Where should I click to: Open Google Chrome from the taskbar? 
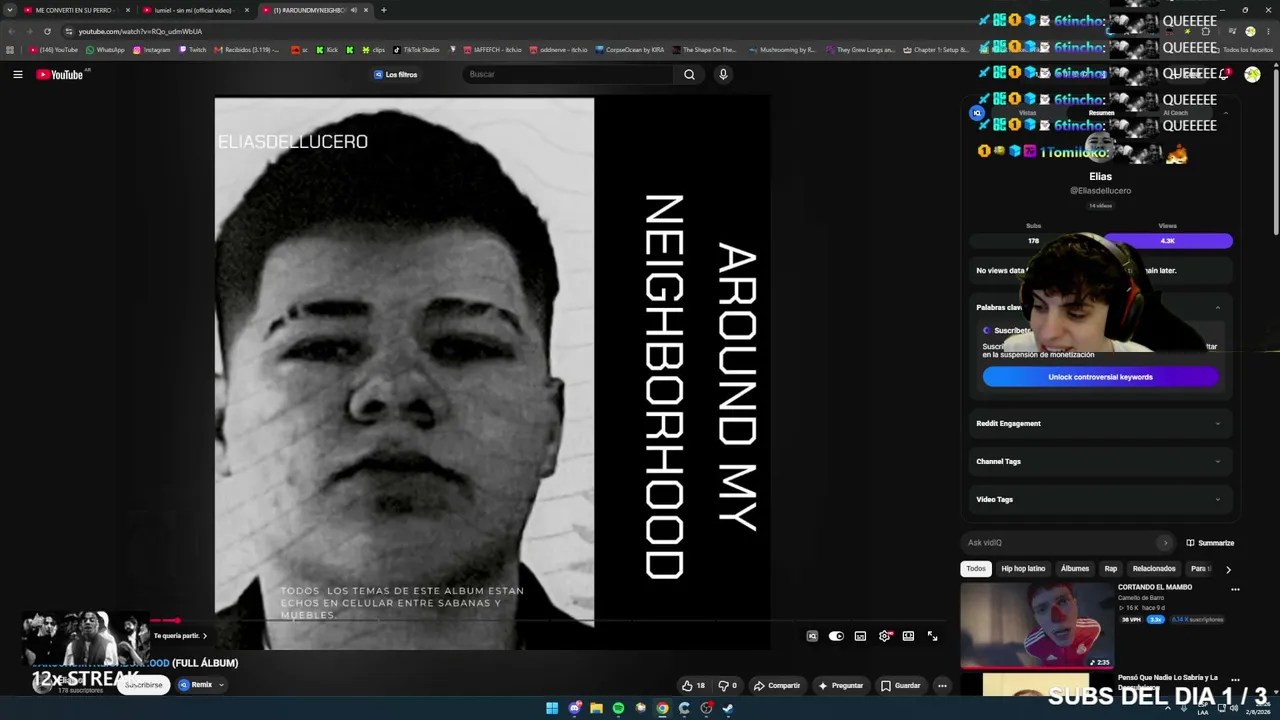[662, 708]
